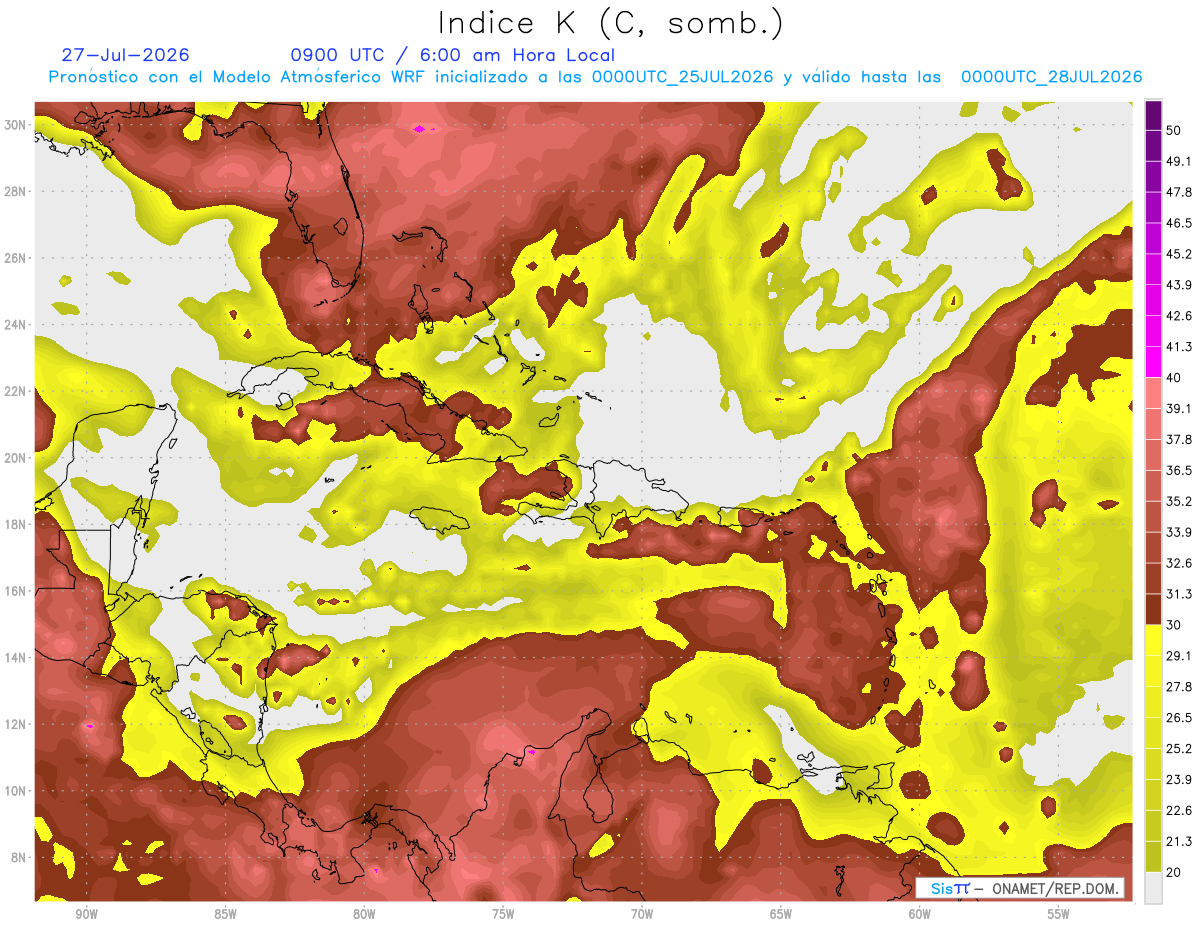Click the colorbar value '31.3'

tap(1178, 594)
